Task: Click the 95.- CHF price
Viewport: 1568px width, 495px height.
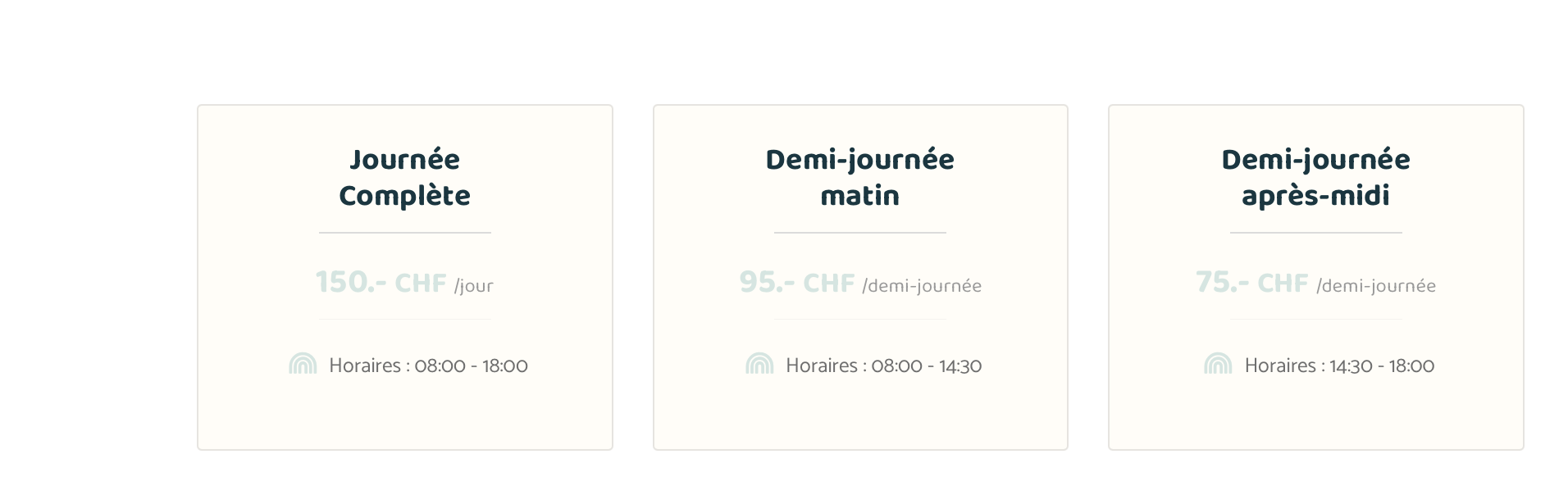Action: (x=796, y=283)
